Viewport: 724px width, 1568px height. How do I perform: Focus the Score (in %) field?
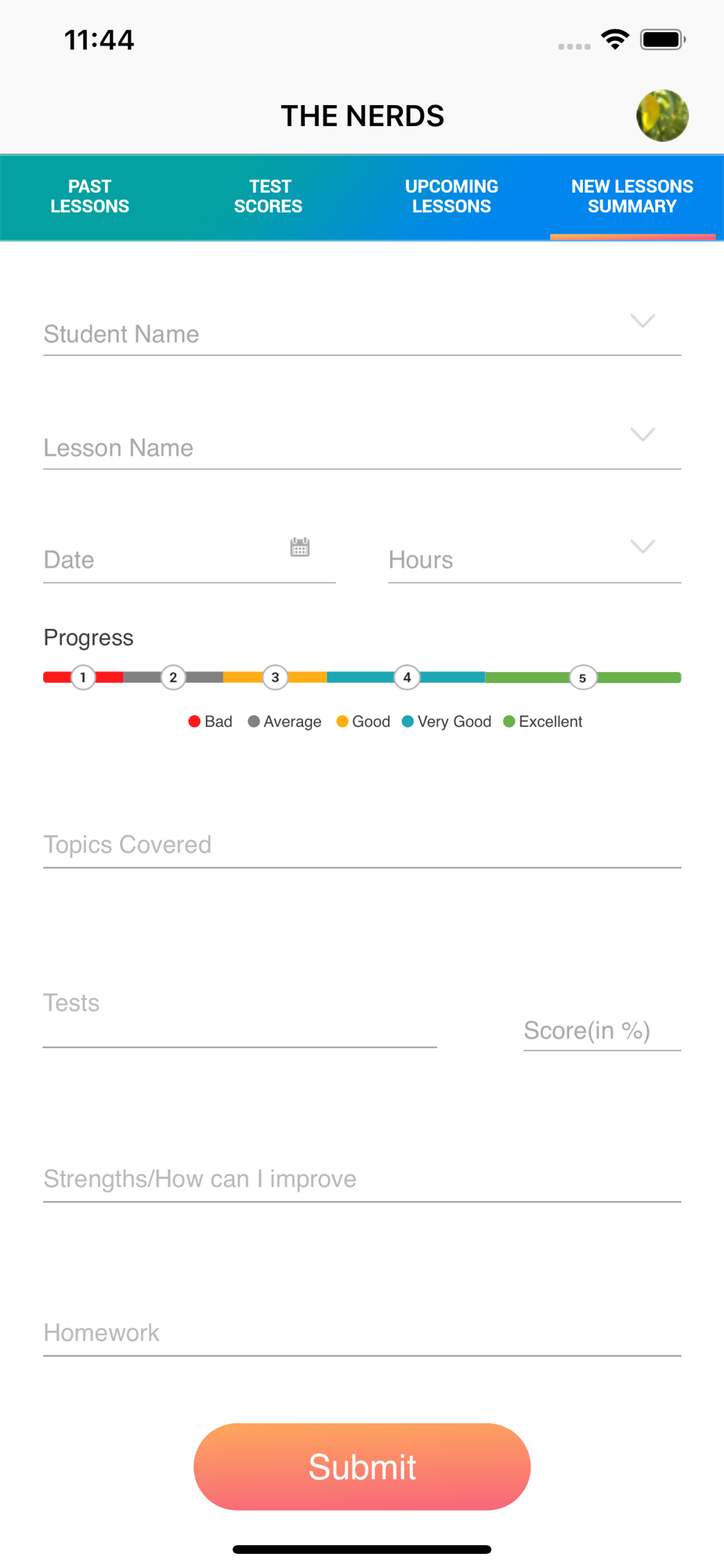[x=602, y=1030]
